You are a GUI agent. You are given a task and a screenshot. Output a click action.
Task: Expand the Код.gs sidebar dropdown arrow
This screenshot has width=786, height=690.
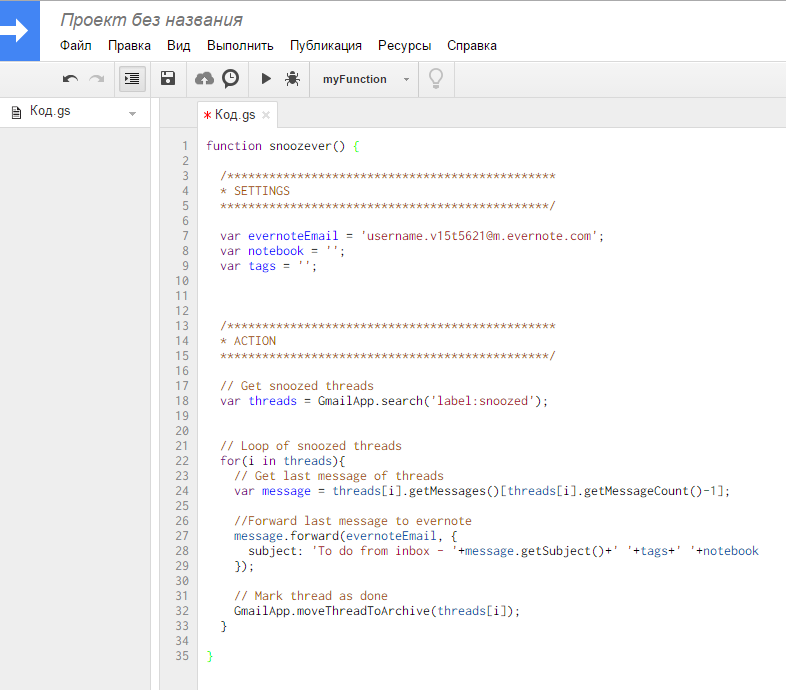(x=132, y=114)
